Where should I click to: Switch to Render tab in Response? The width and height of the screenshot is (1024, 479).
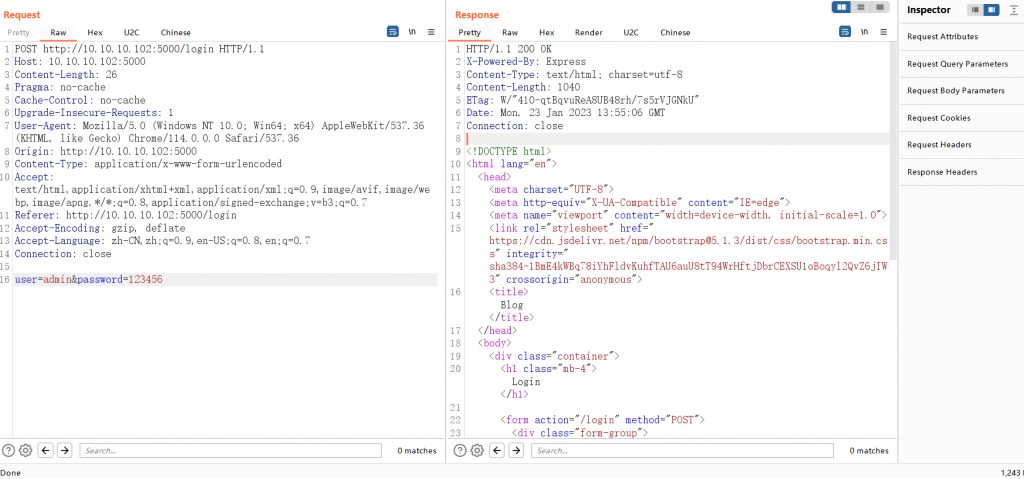(x=589, y=32)
